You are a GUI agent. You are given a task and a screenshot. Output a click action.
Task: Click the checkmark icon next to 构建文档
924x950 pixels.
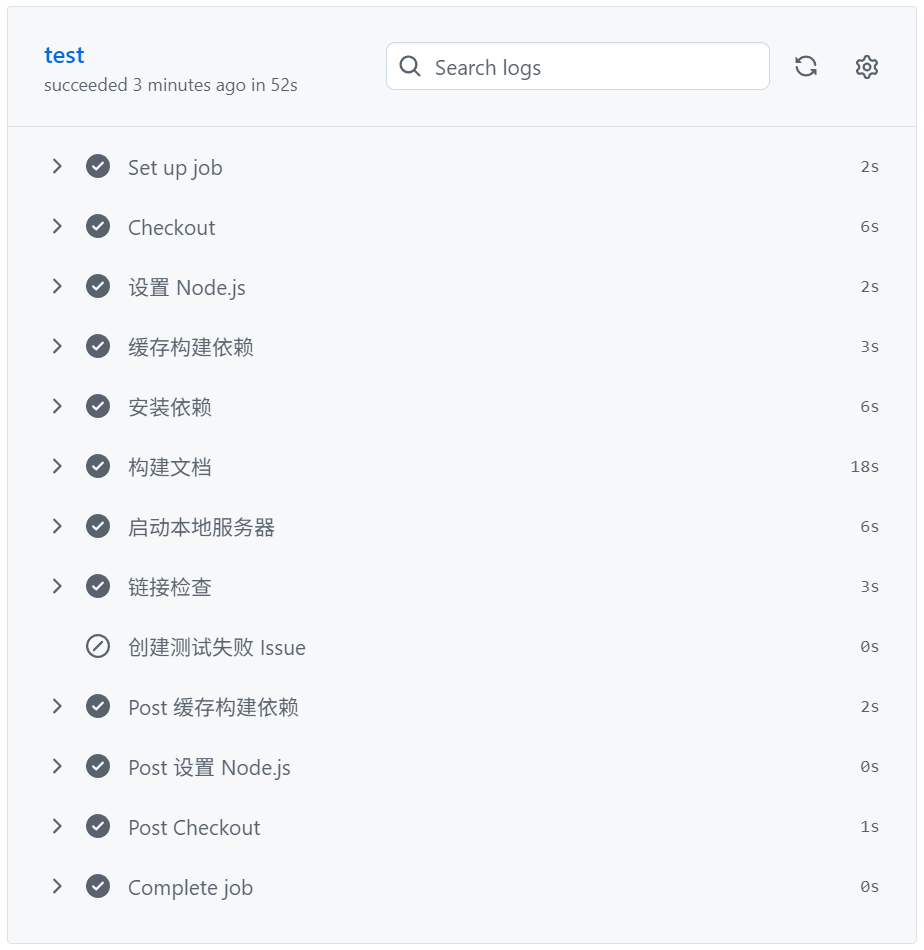[98, 466]
